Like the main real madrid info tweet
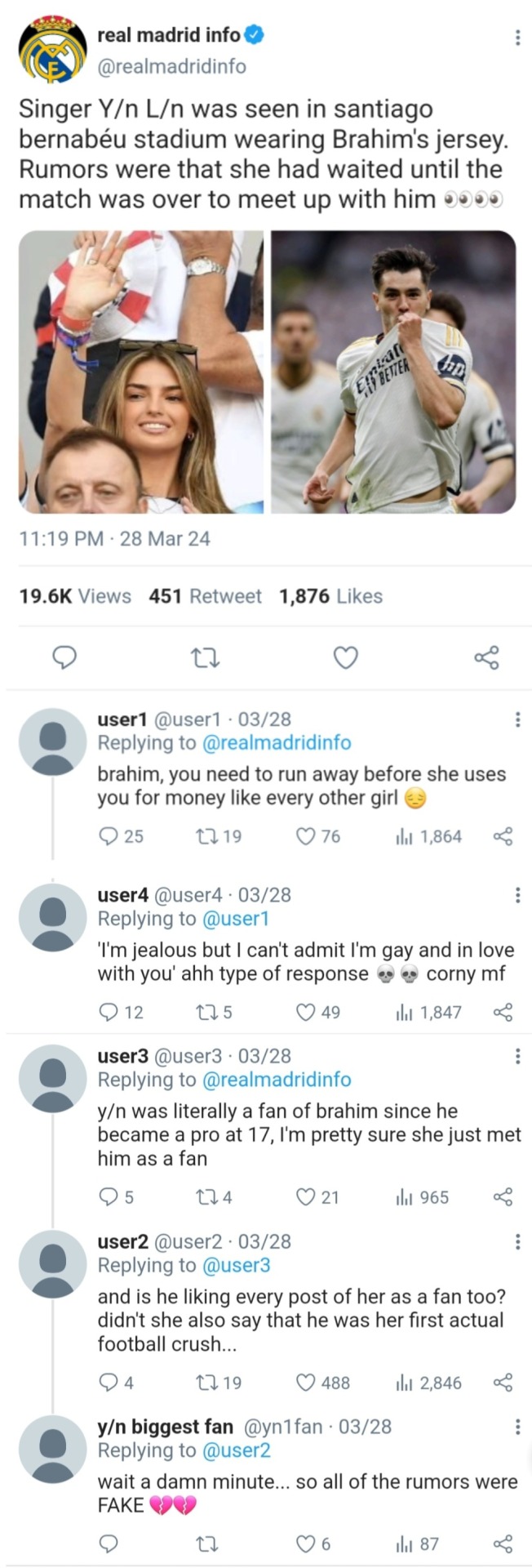Image resolution: width=532 pixels, height=1568 pixels. tap(346, 657)
